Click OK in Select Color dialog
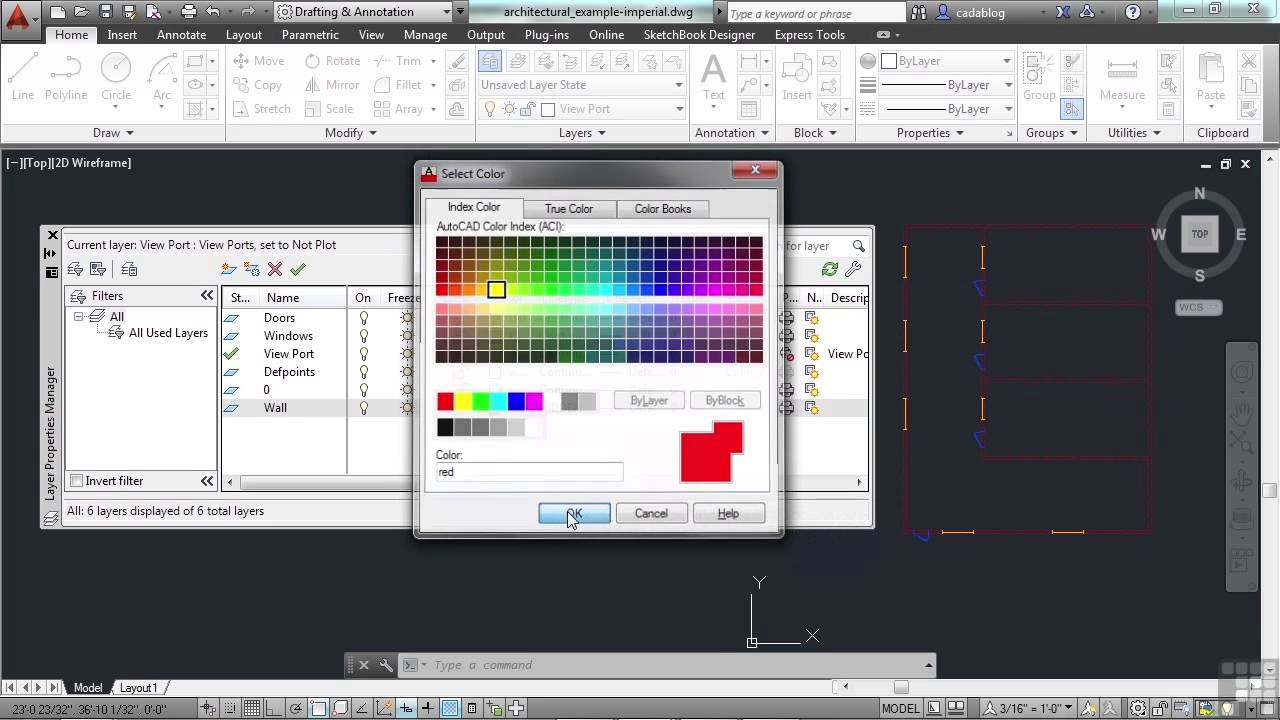This screenshot has width=1280, height=720. 574,513
